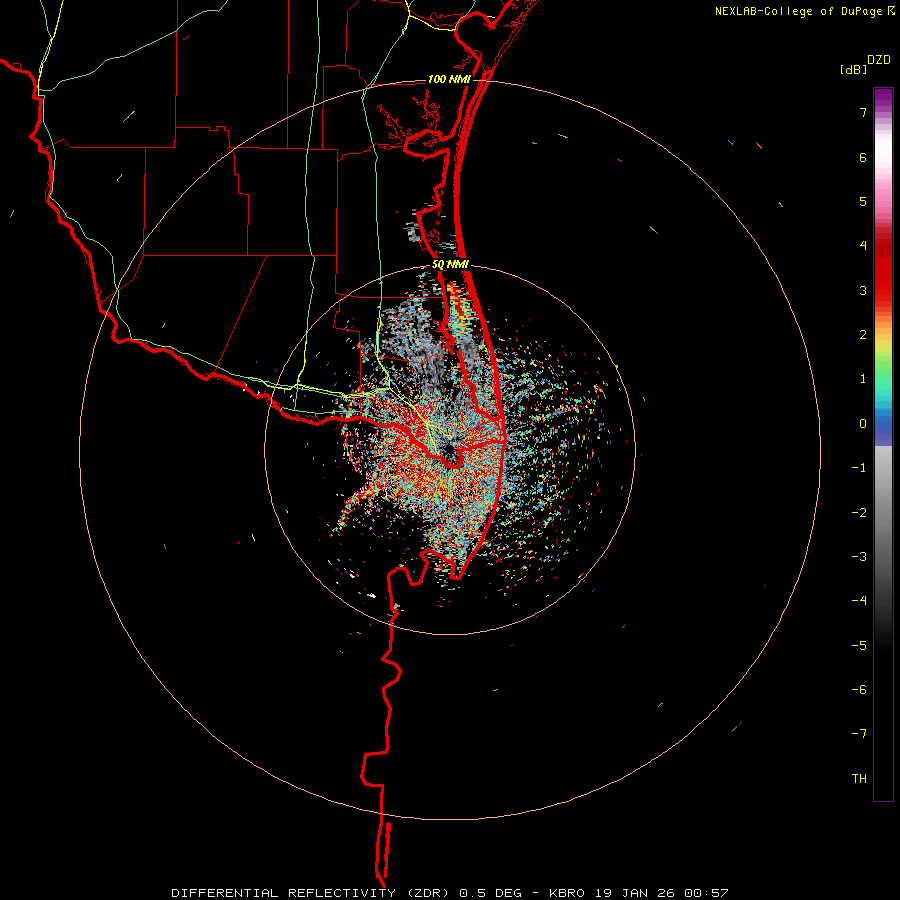Click the 100 NMI range ring label
The width and height of the screenshot is (900, 900).
click(449, 79)
